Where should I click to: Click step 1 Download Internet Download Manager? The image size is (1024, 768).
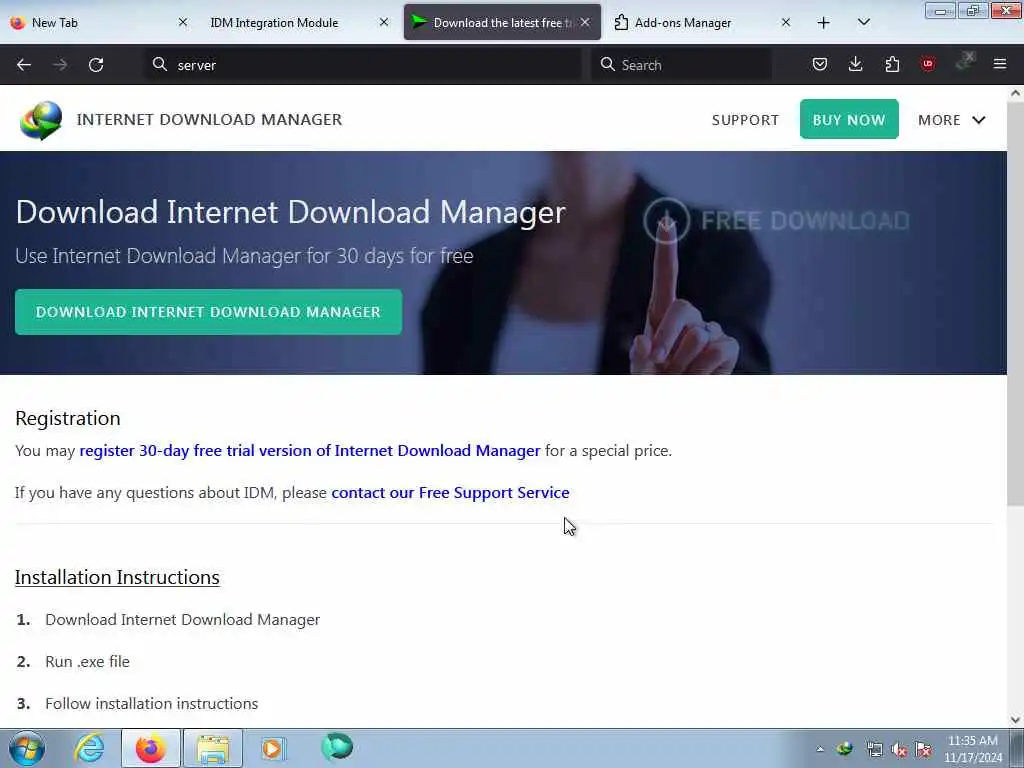[x=182, y=620]
